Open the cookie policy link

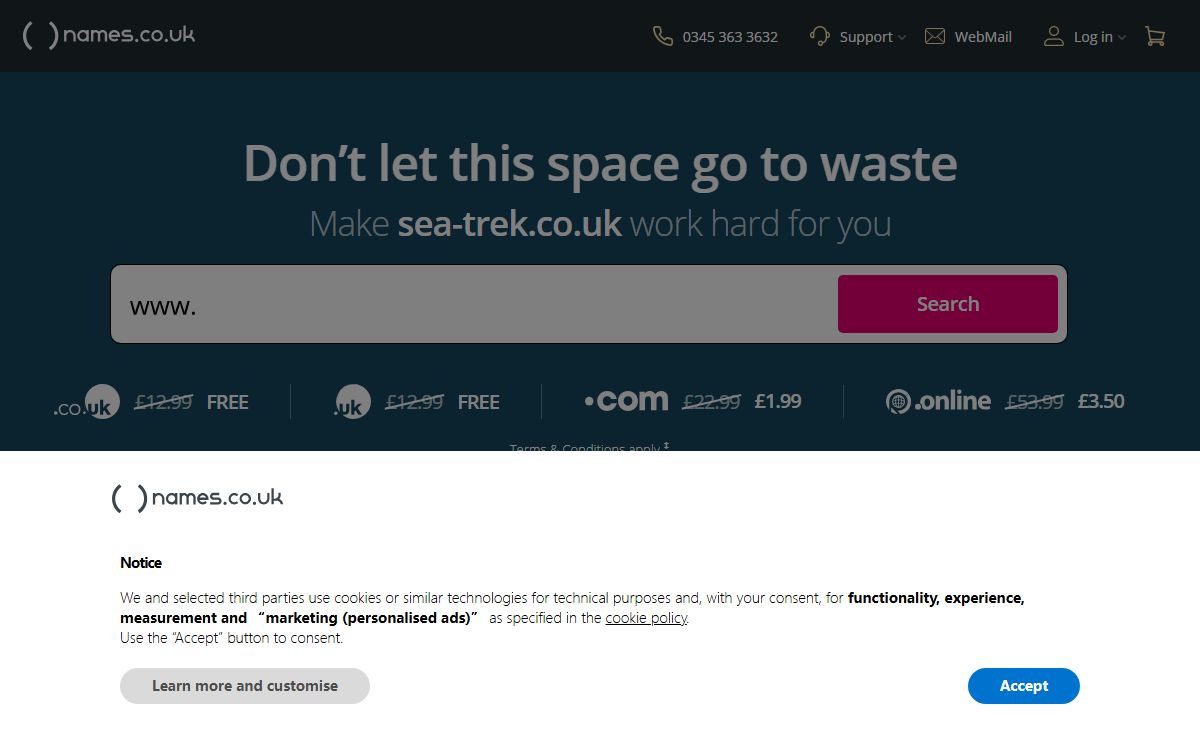pos(646,618)
